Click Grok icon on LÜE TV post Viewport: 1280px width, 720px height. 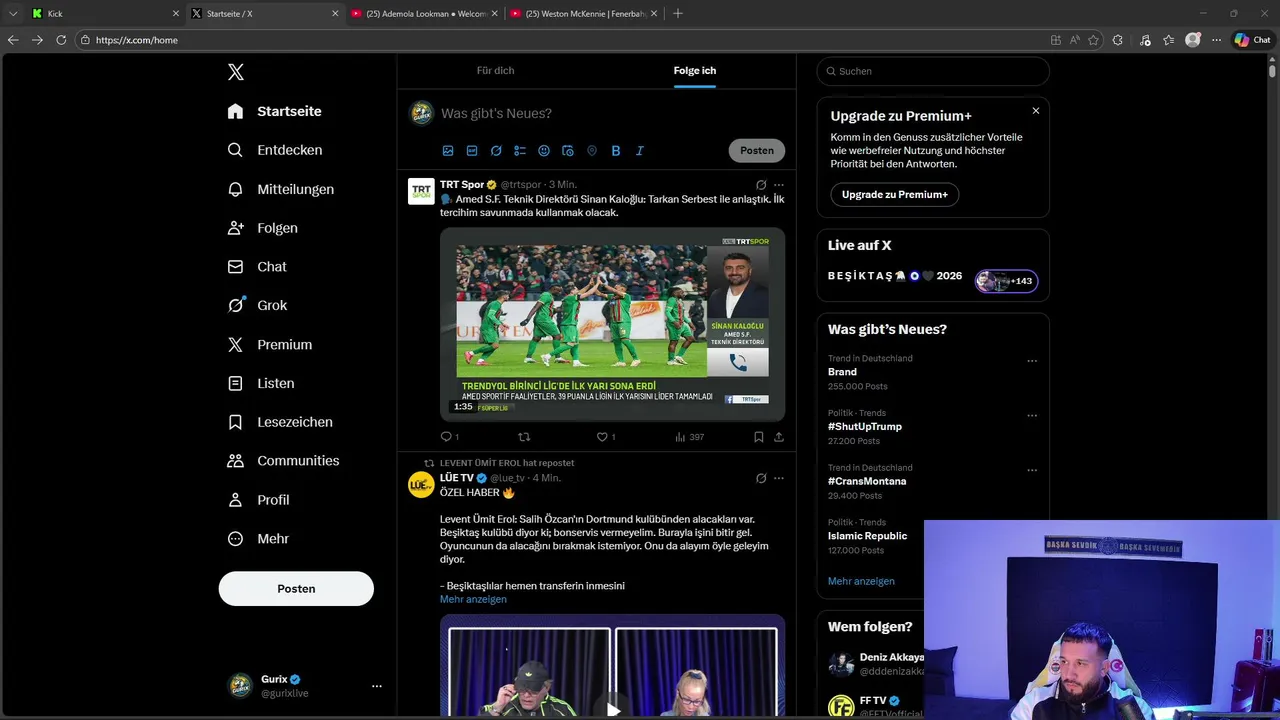tap(761, 478)
